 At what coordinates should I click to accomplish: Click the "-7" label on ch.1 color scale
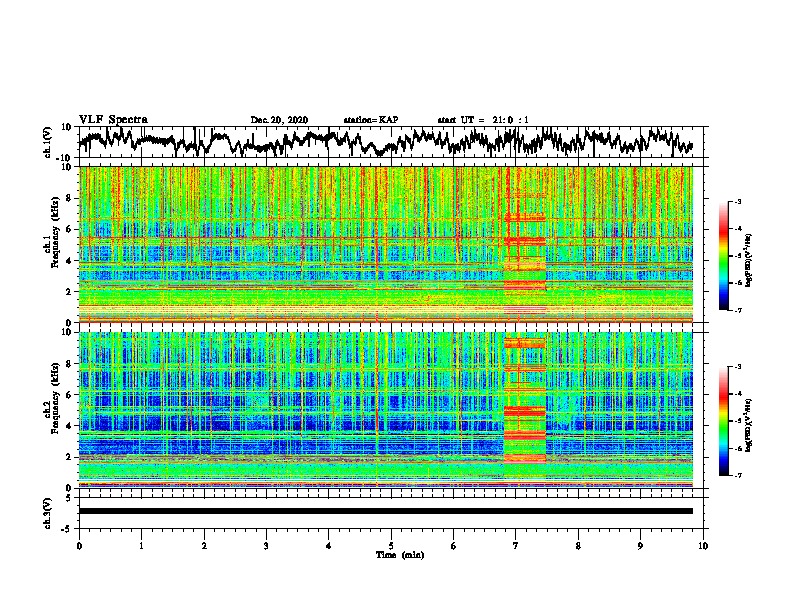click(x=738, y=310)
